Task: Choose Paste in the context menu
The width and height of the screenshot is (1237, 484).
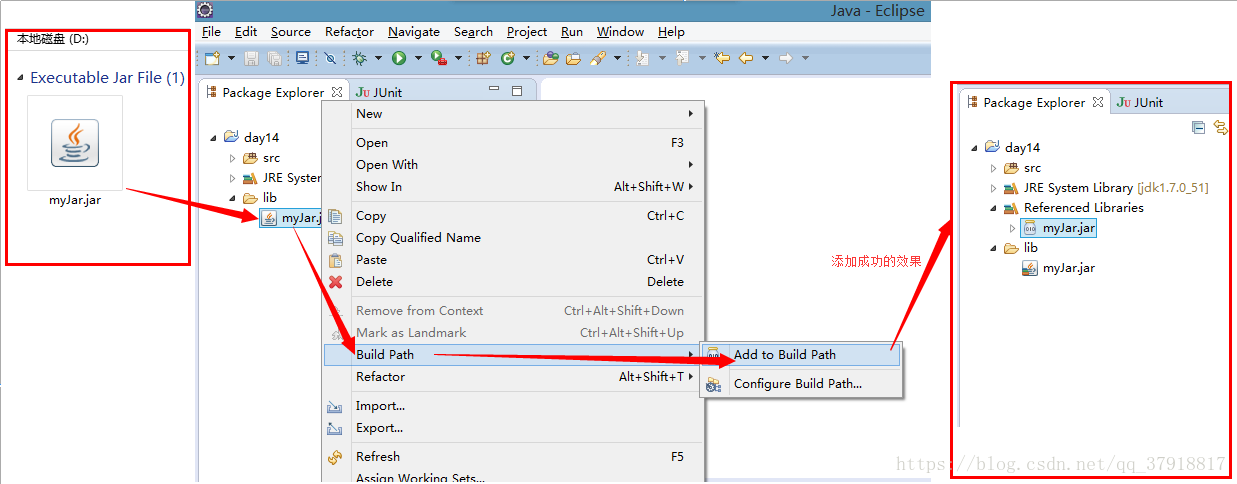Action: click(x=513, y=260)
